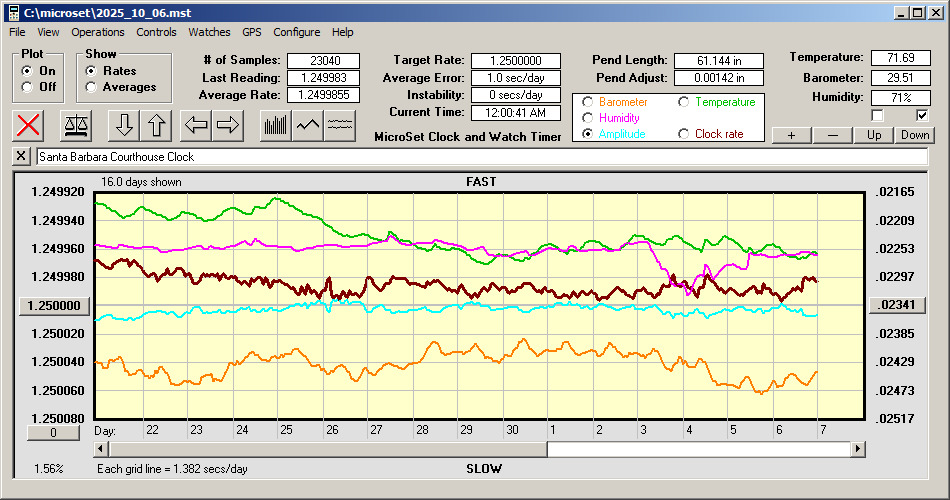Select the wavy lines smoothing icon
Viewport: 950px width, 500px height.
pos(340,125)
